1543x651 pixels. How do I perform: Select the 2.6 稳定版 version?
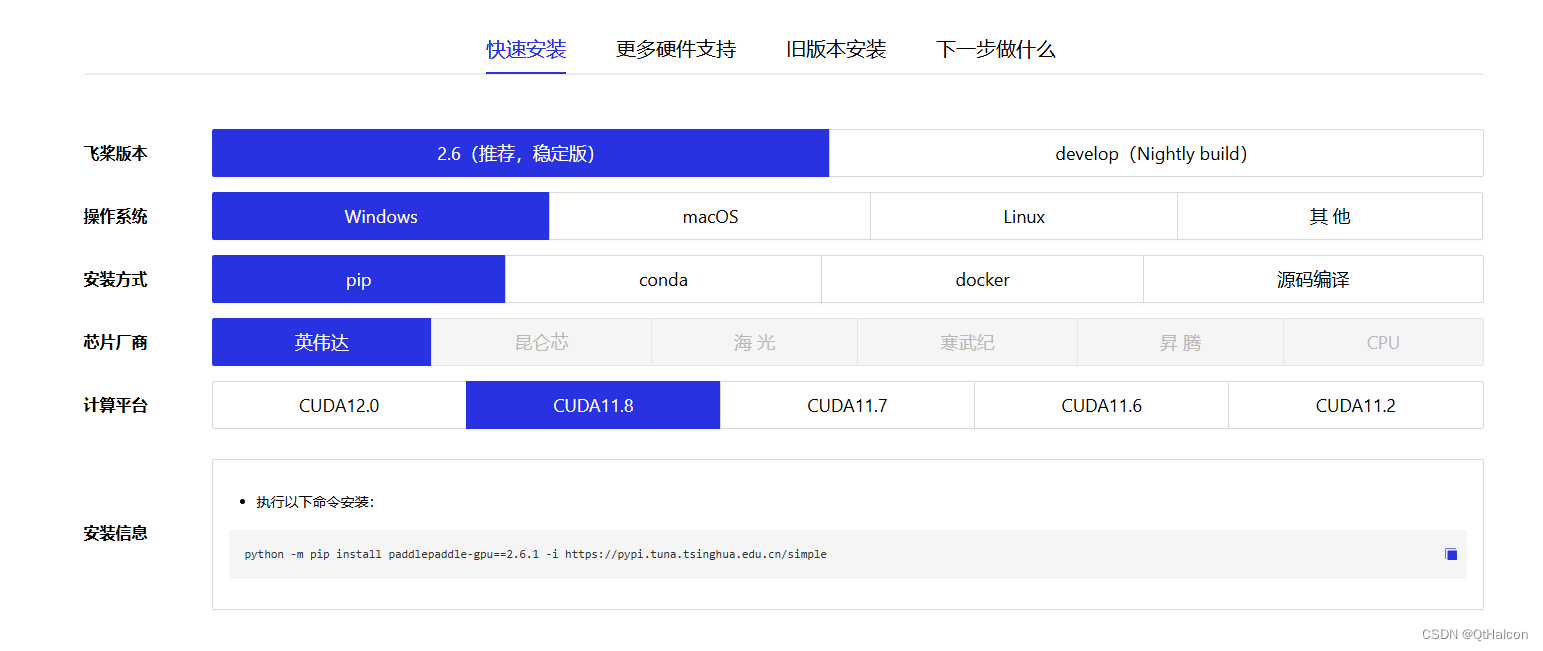pyautogui.click(x=520, y=153)
